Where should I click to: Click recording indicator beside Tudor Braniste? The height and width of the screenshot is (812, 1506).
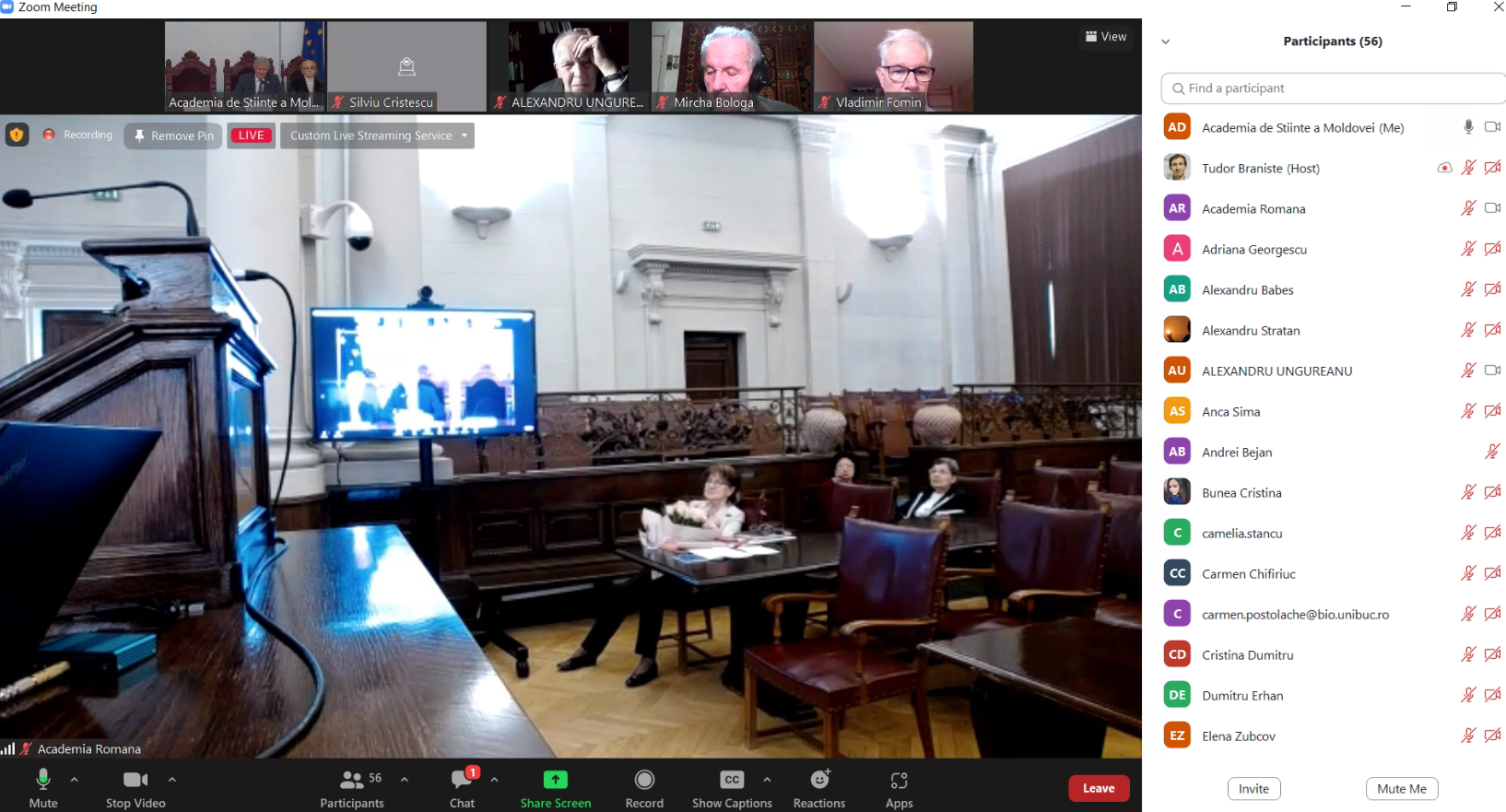point(1444,168)
